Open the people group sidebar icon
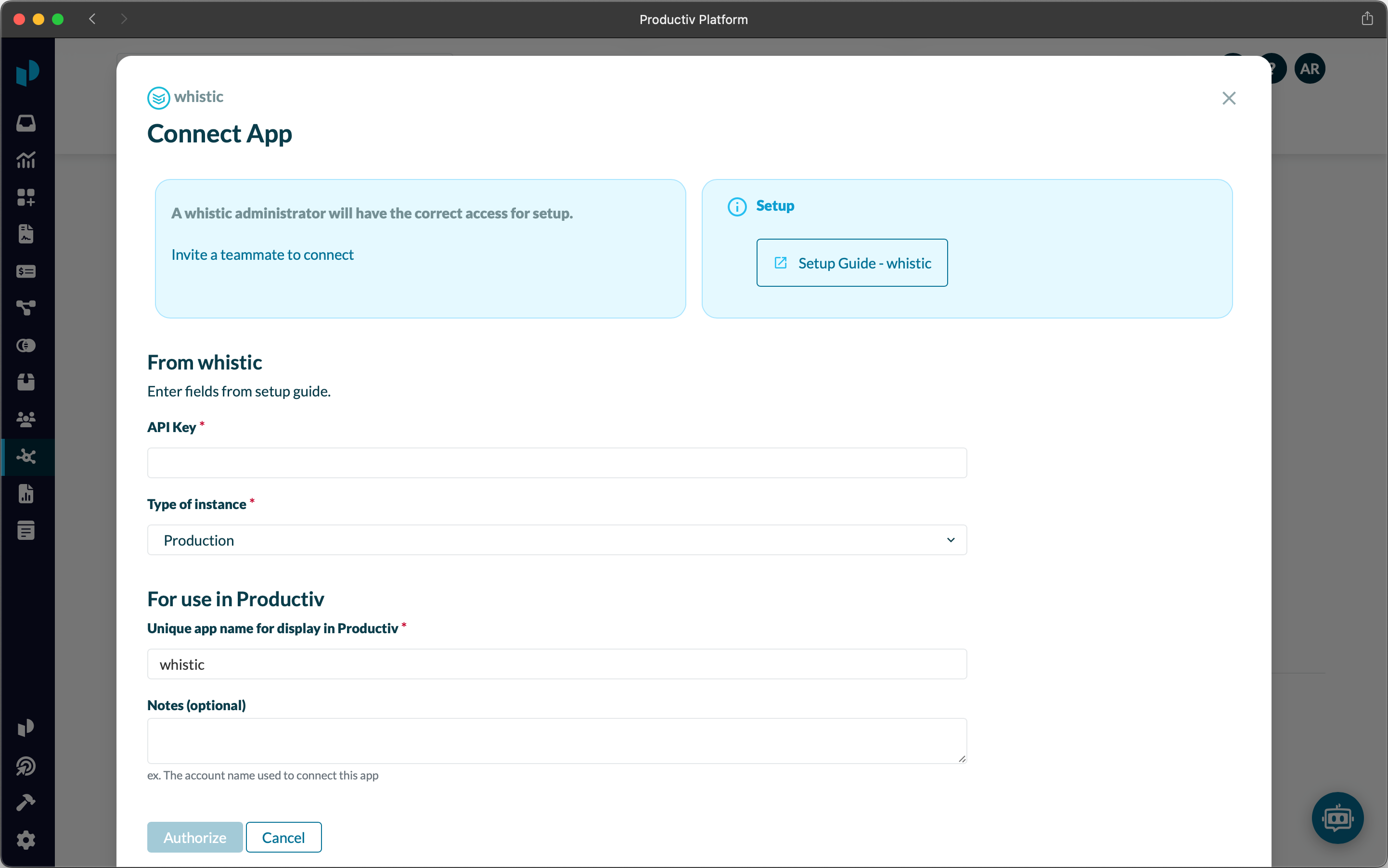Viewport: 1388px width, 868px height. click(26, 419)
